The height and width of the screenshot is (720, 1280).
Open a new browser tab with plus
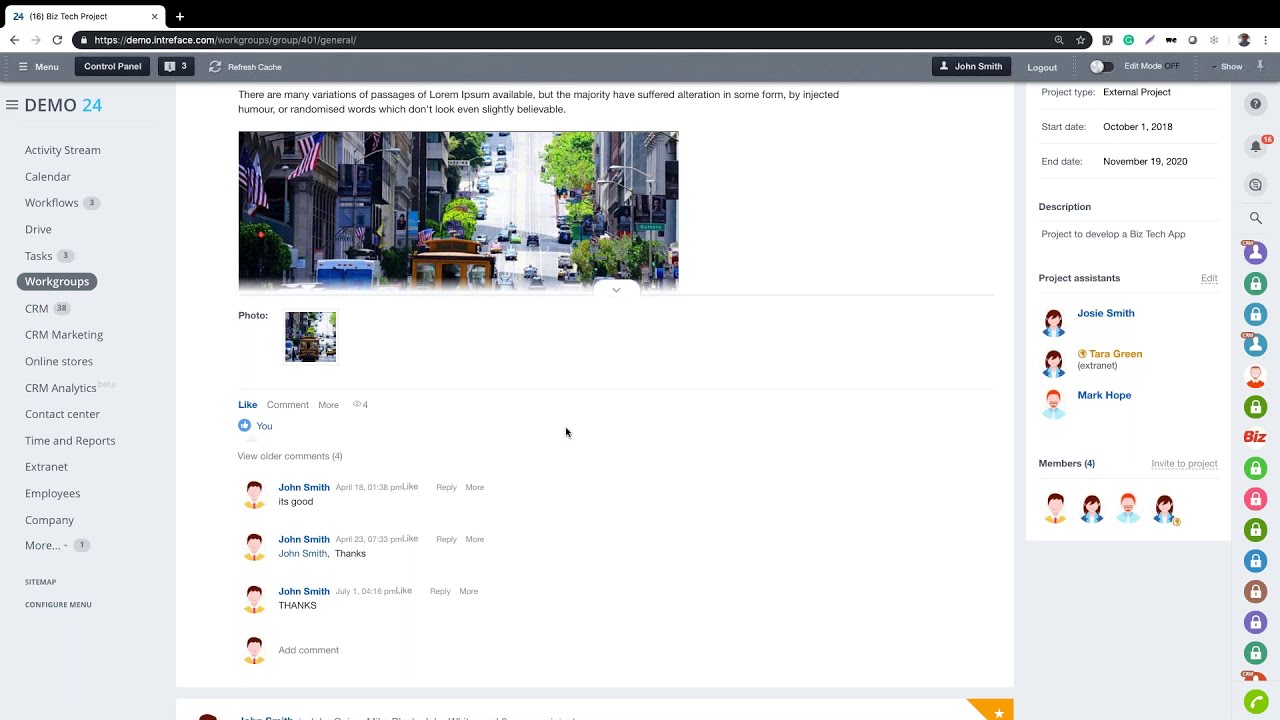coord(180,16)
